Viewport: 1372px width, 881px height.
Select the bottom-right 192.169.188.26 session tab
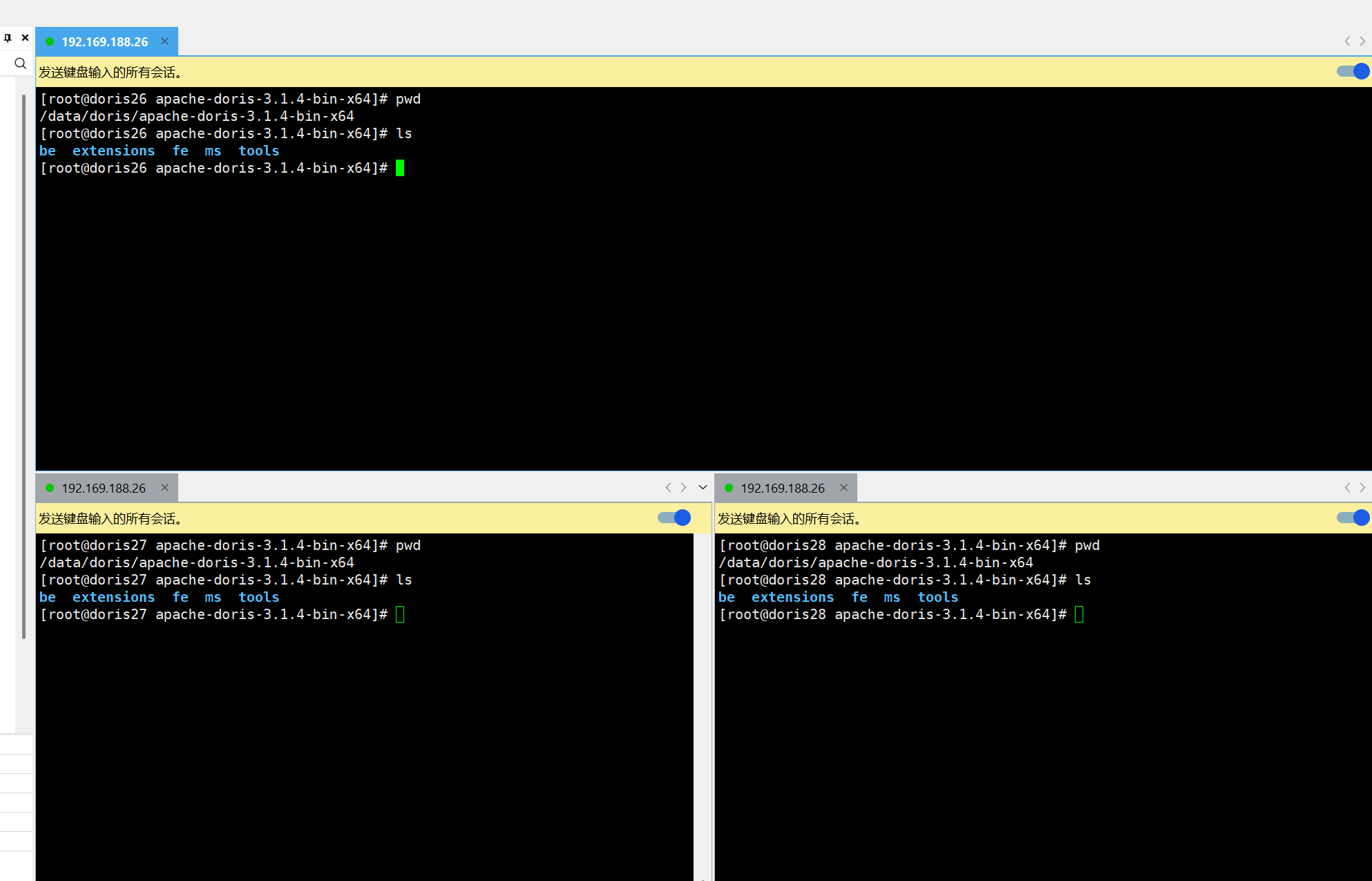point(782,488)
